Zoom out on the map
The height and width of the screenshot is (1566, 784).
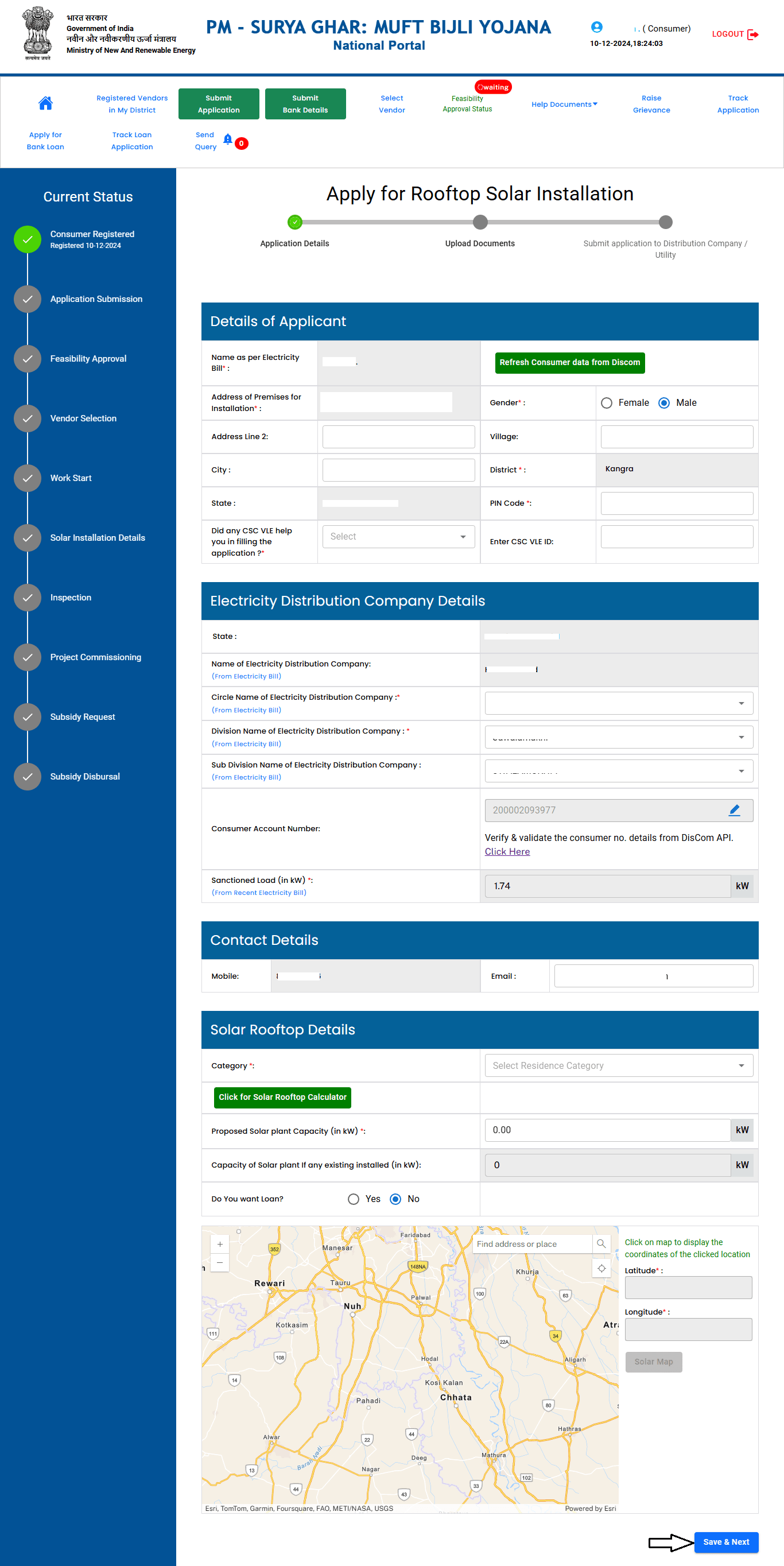pos(220,1263)
